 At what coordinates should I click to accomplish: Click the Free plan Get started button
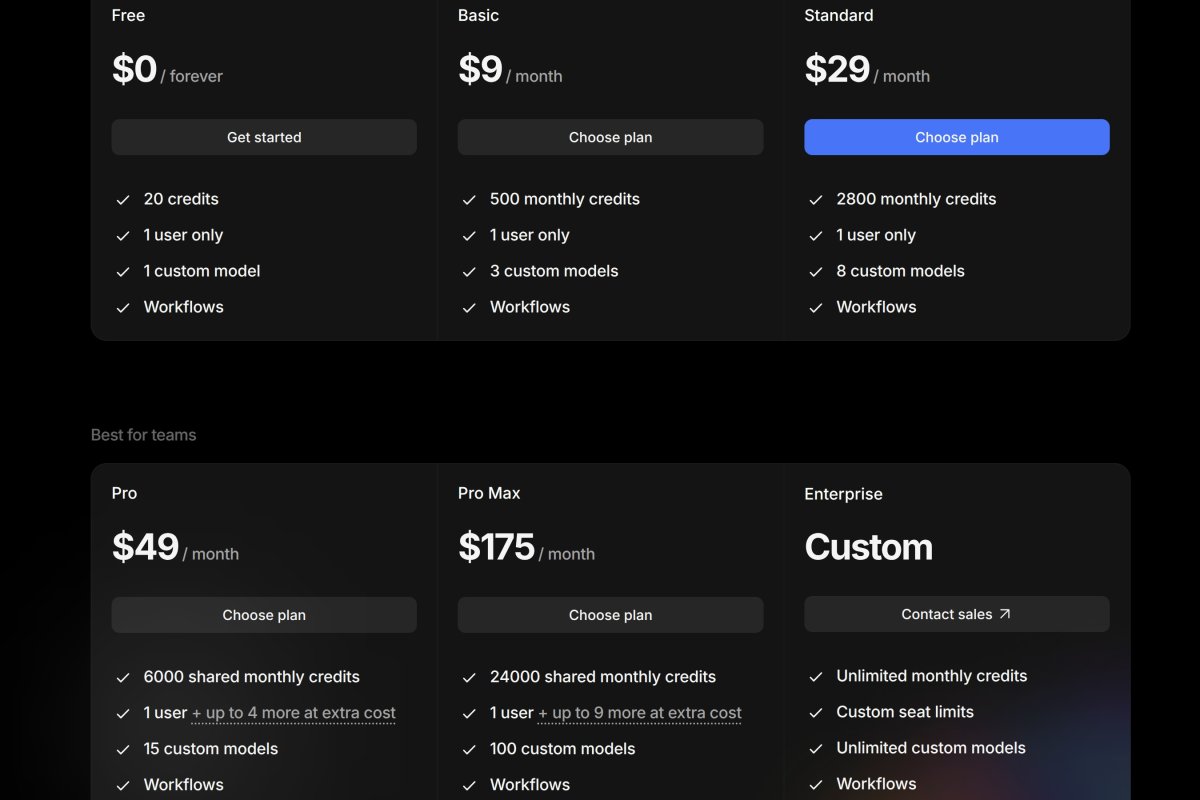(x=264, y=137)
